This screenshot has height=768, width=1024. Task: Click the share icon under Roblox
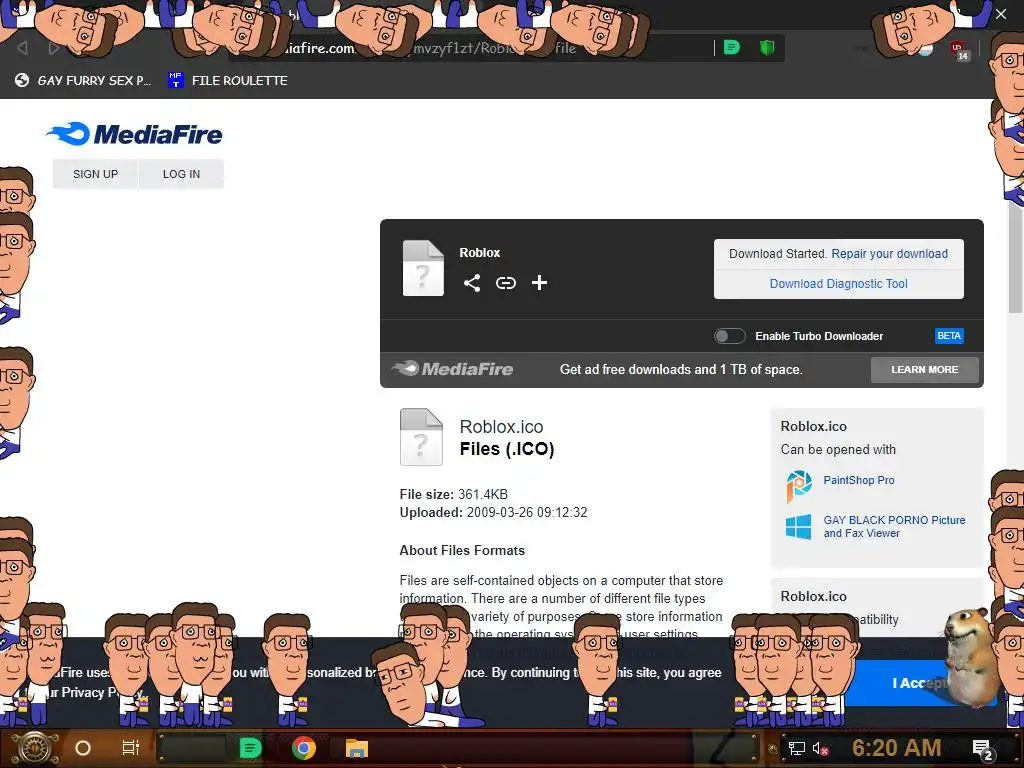point(472,283)
